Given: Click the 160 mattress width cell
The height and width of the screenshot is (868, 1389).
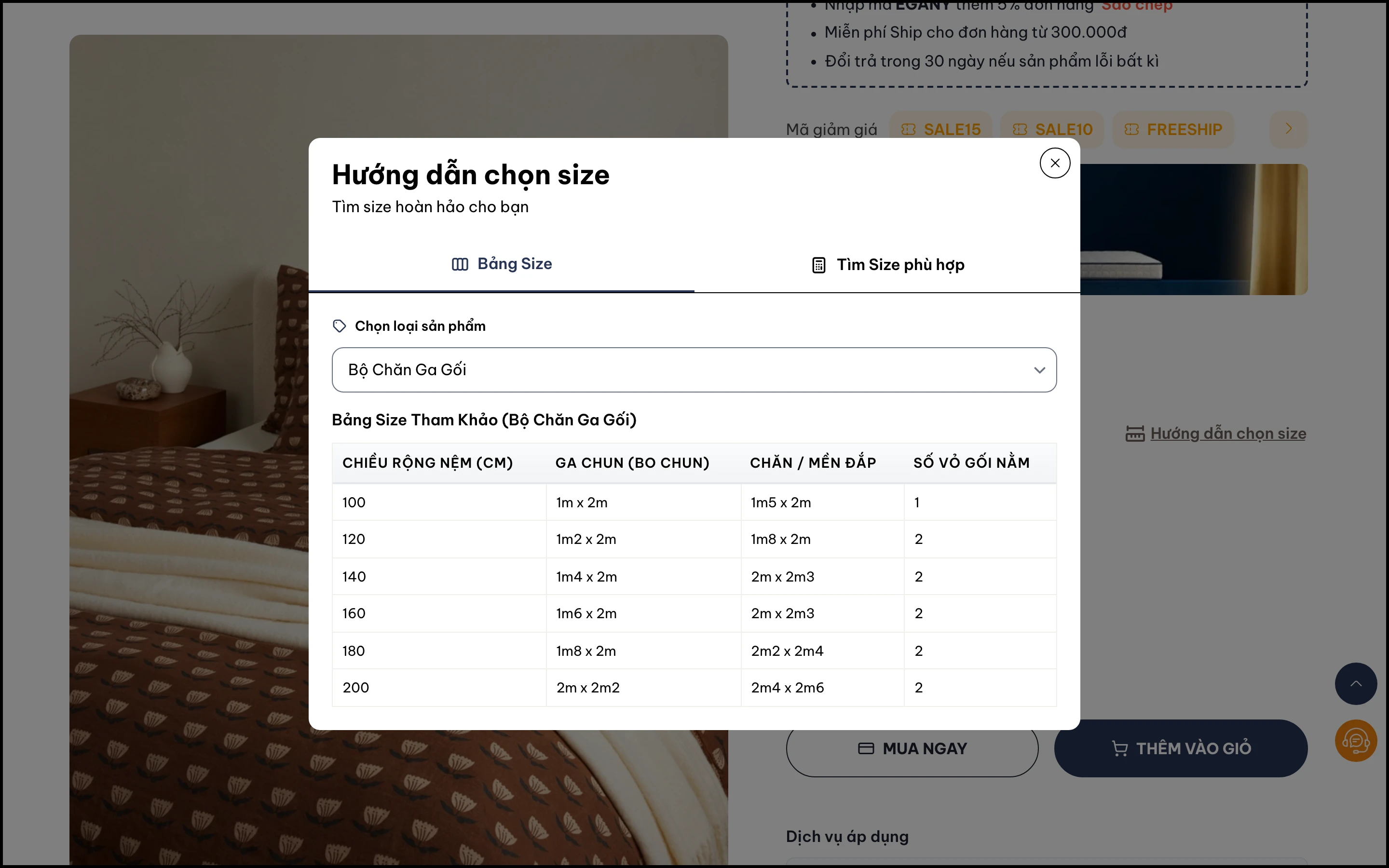Looking at the screenshot, I should click(439, 613).
